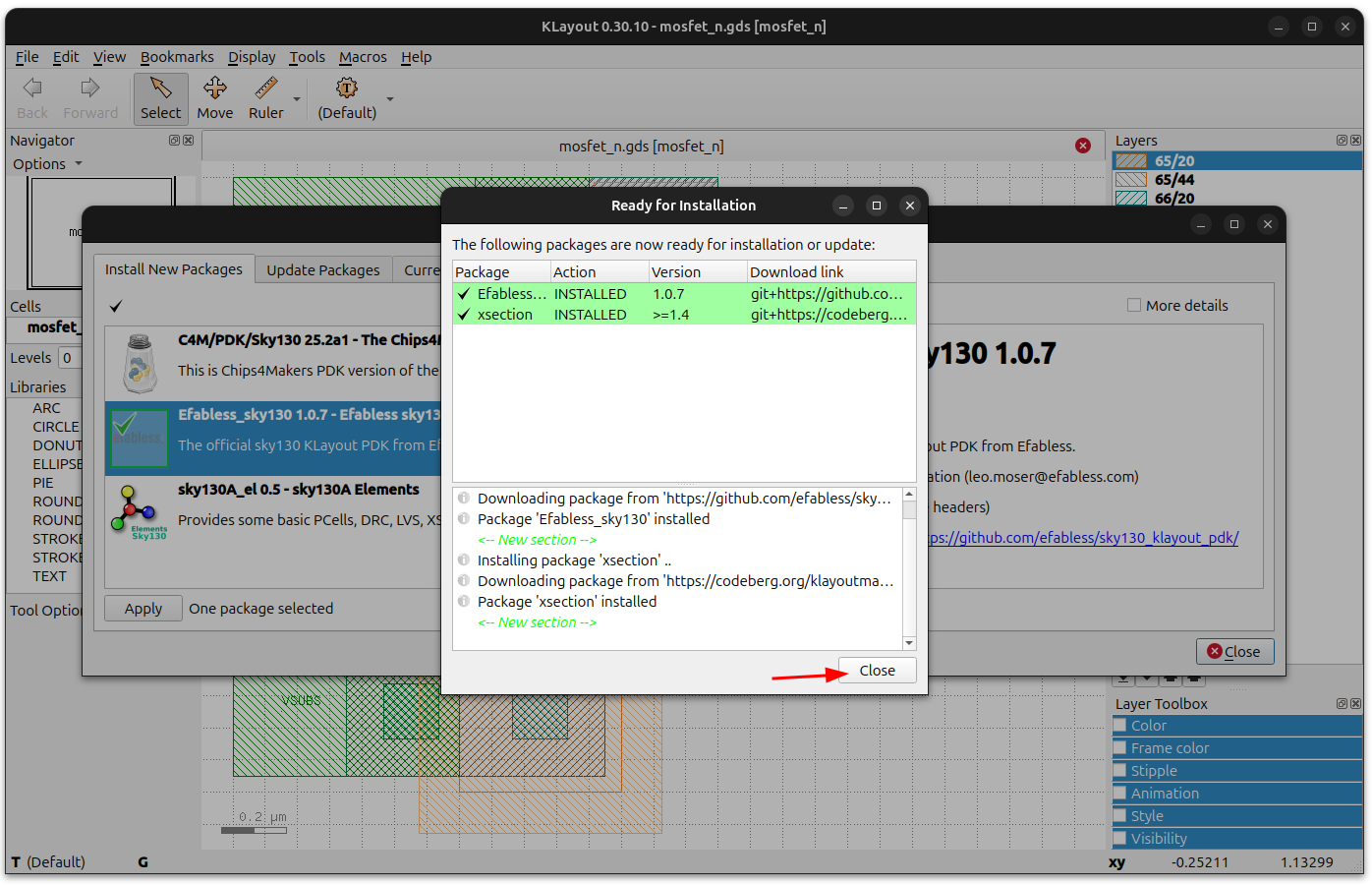
Task: Click the checkmark icon above package list
Action: pyautogui.click(x=116, y=306)
